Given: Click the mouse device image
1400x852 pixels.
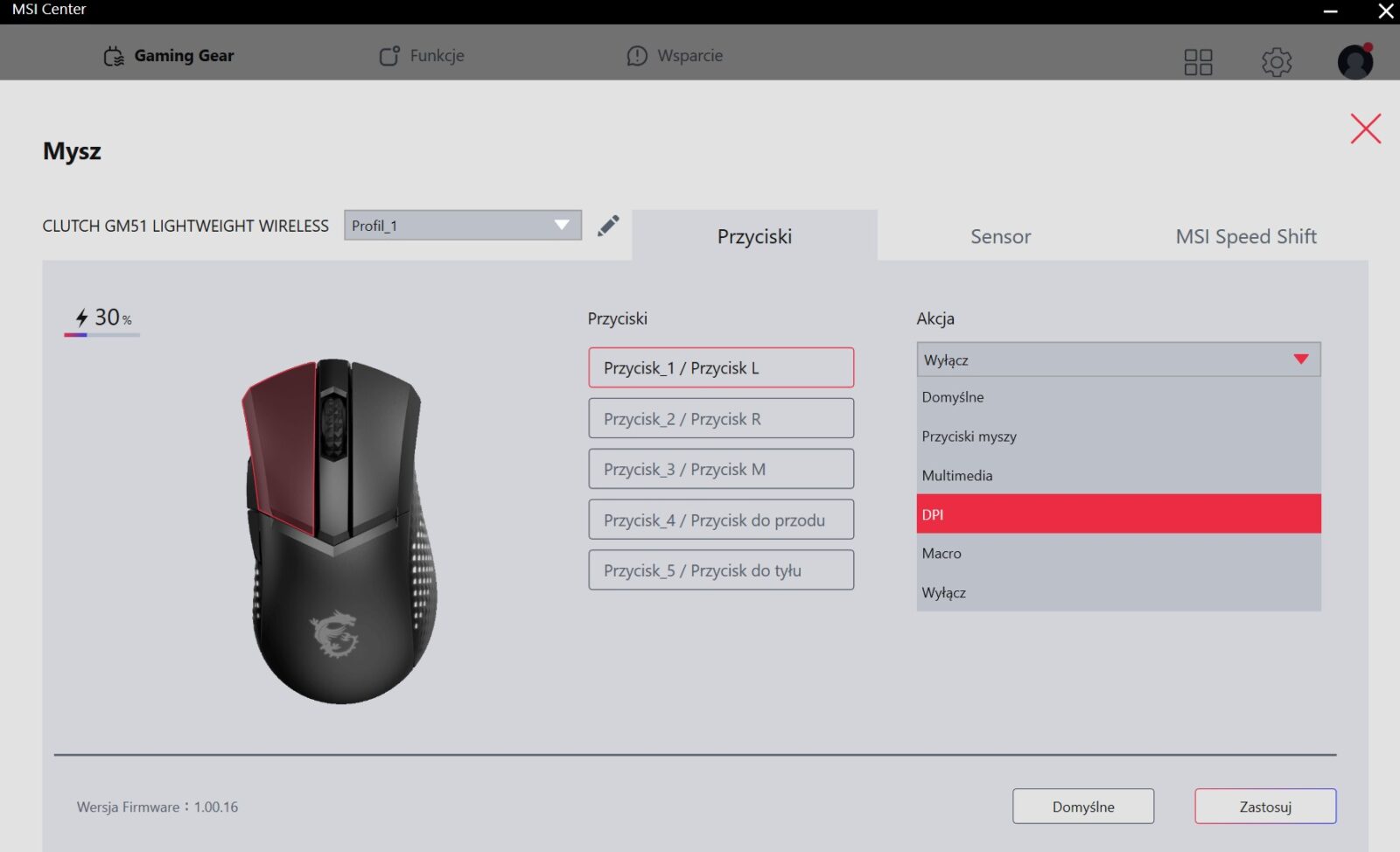Looking at the screenshot, I should [x=340, y=530].
